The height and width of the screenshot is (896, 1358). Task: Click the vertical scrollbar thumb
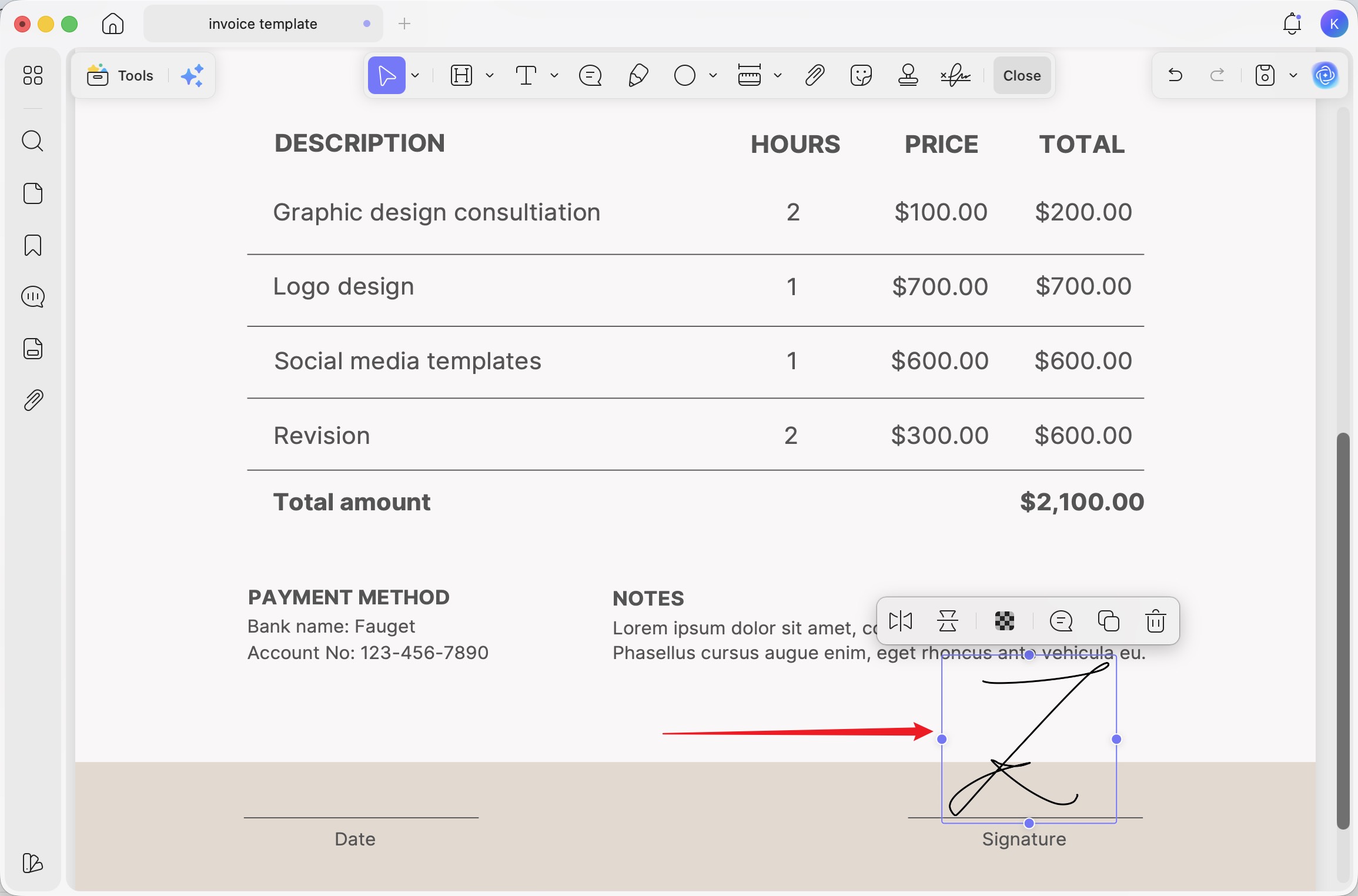(1343, 630)
